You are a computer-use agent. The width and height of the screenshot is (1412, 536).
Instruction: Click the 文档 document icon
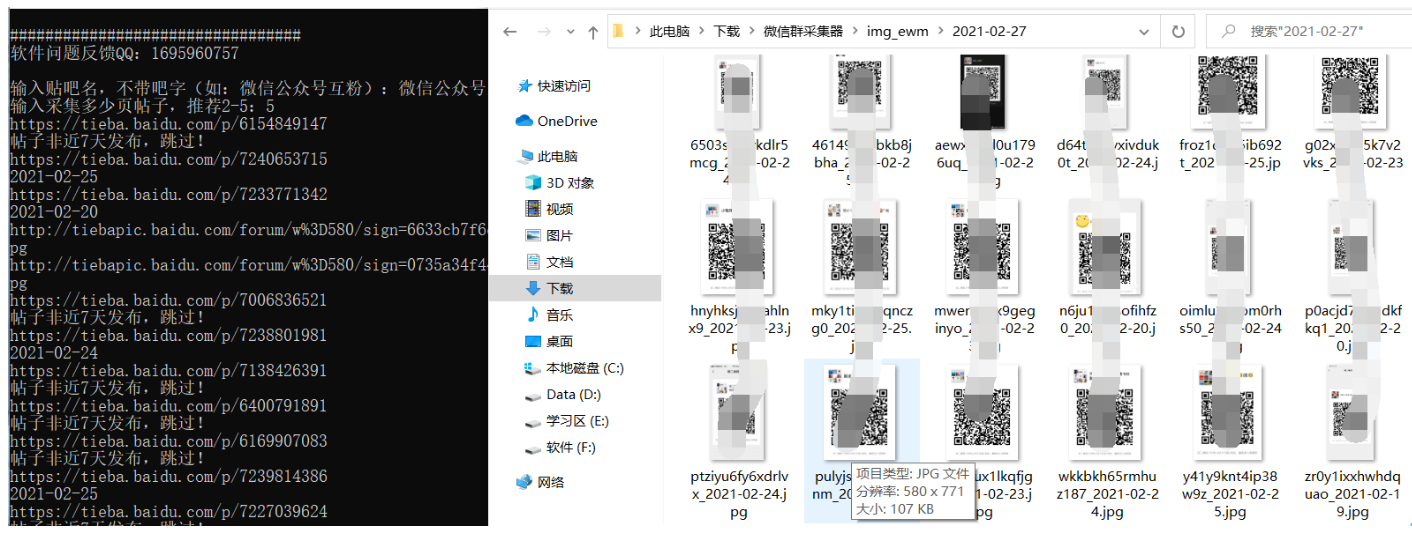pos(533,261)
